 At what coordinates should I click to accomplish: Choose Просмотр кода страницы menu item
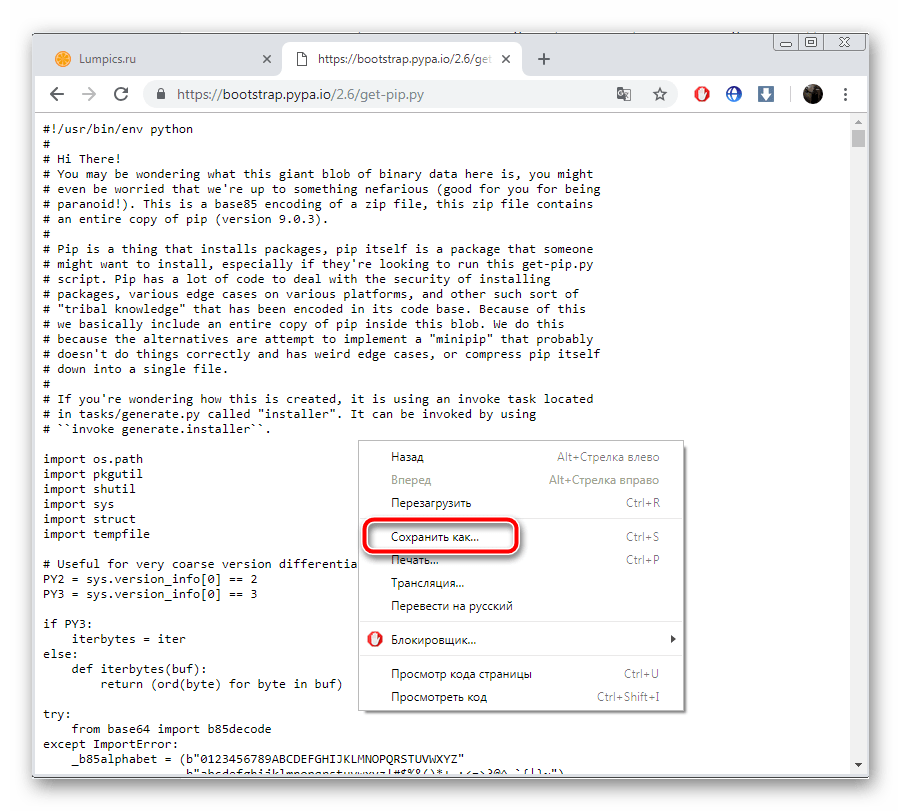(x=521, y=674)
